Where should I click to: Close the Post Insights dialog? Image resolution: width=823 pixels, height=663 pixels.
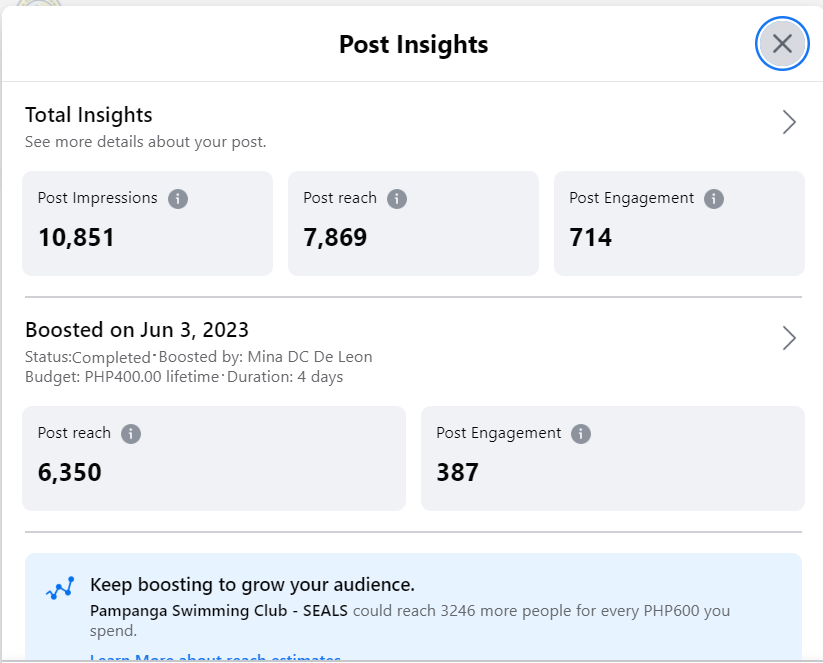coord(782,44)
